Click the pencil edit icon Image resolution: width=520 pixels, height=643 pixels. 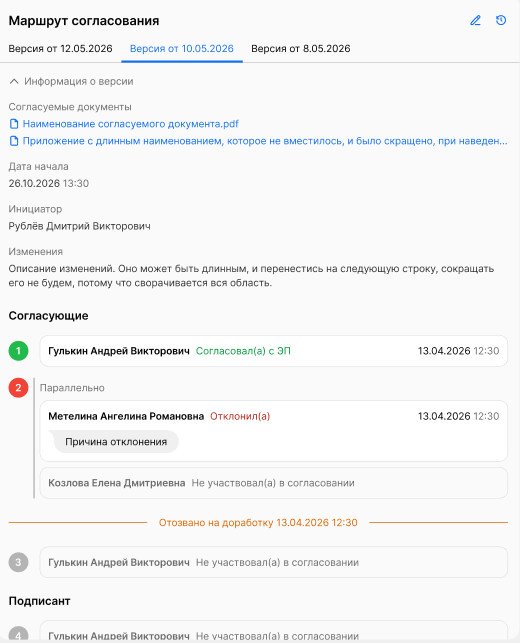475,20
